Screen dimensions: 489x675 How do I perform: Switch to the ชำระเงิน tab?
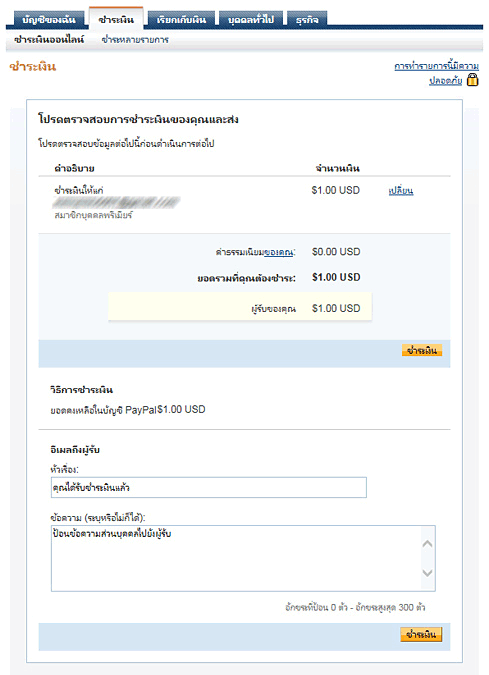(116, 19)
